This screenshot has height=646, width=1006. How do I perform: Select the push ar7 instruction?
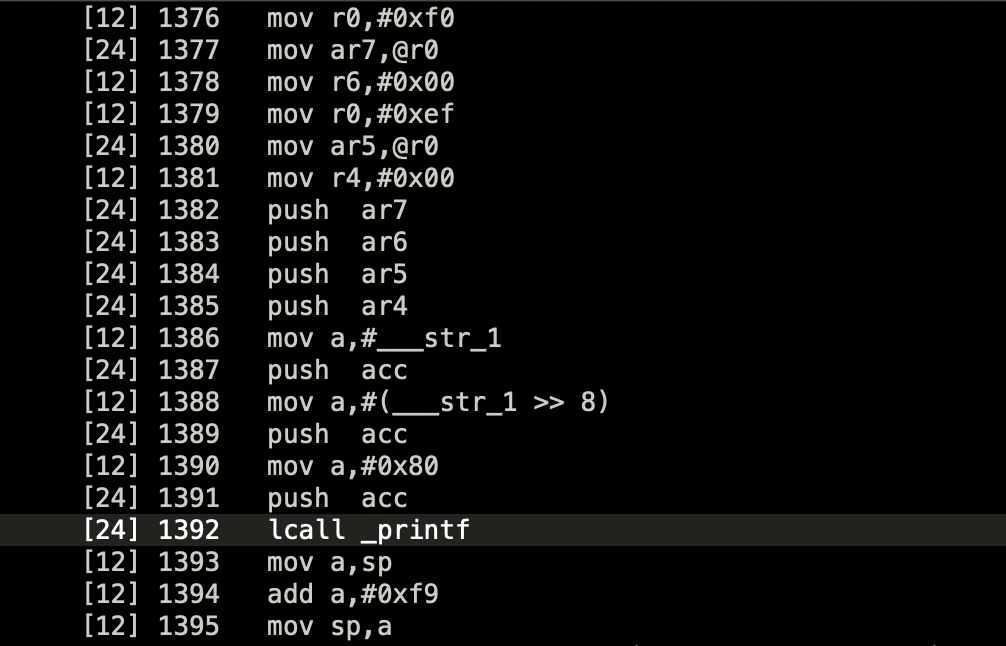[337, 210]
